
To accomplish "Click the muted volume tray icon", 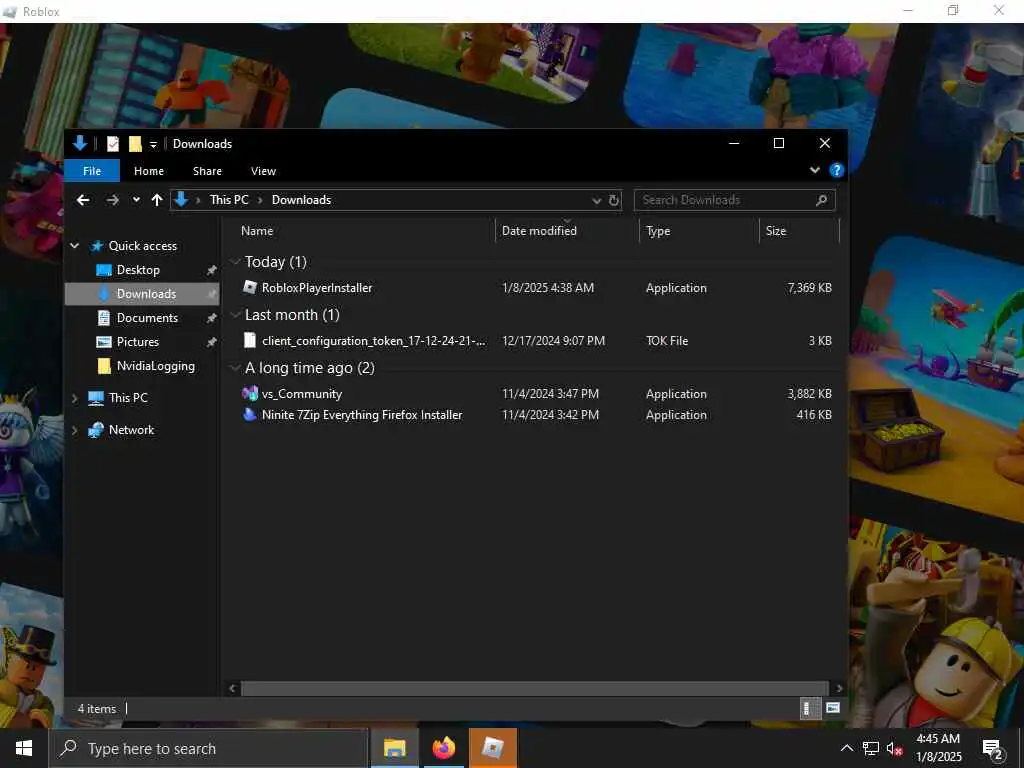I will 894,748.
